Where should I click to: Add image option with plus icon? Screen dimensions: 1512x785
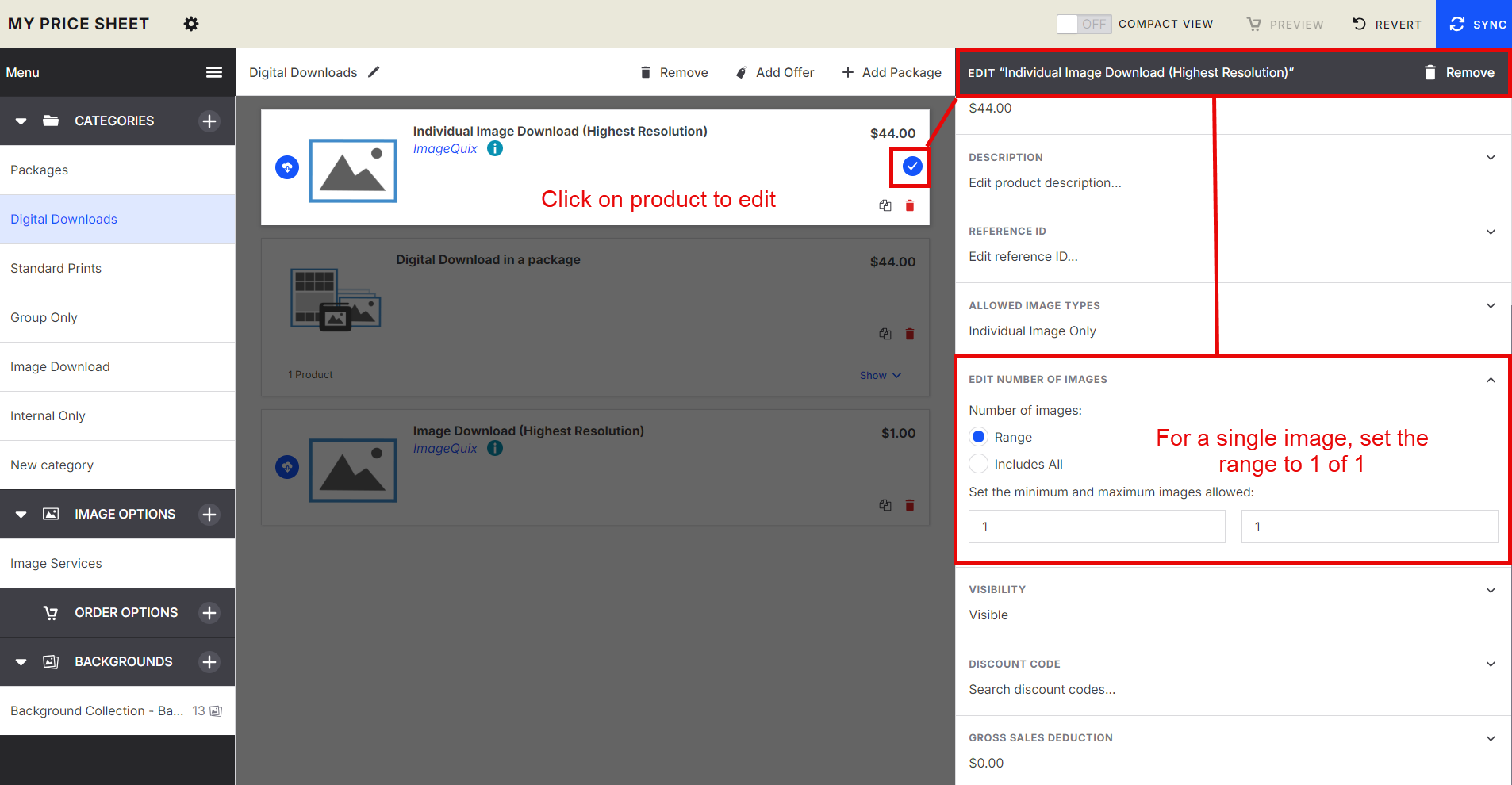pyautogui.click(x=209, y=515)
